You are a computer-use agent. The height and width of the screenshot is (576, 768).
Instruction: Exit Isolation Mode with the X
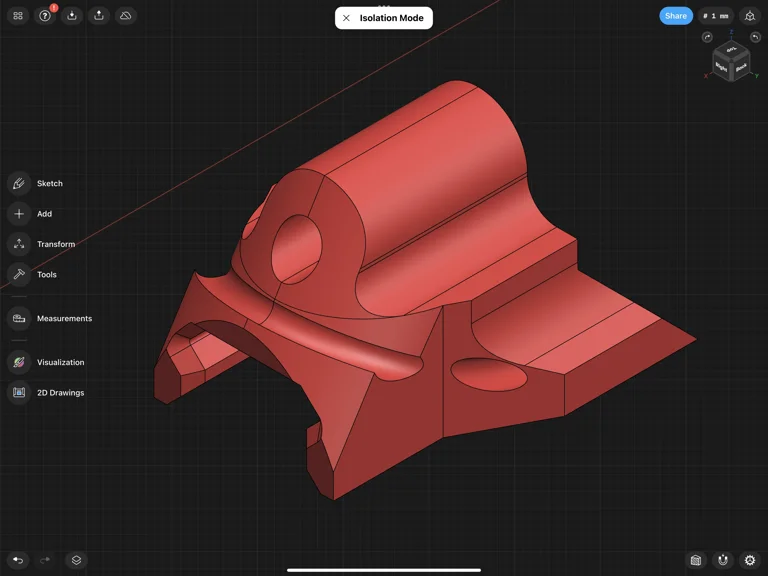click(x=346, y=18)
